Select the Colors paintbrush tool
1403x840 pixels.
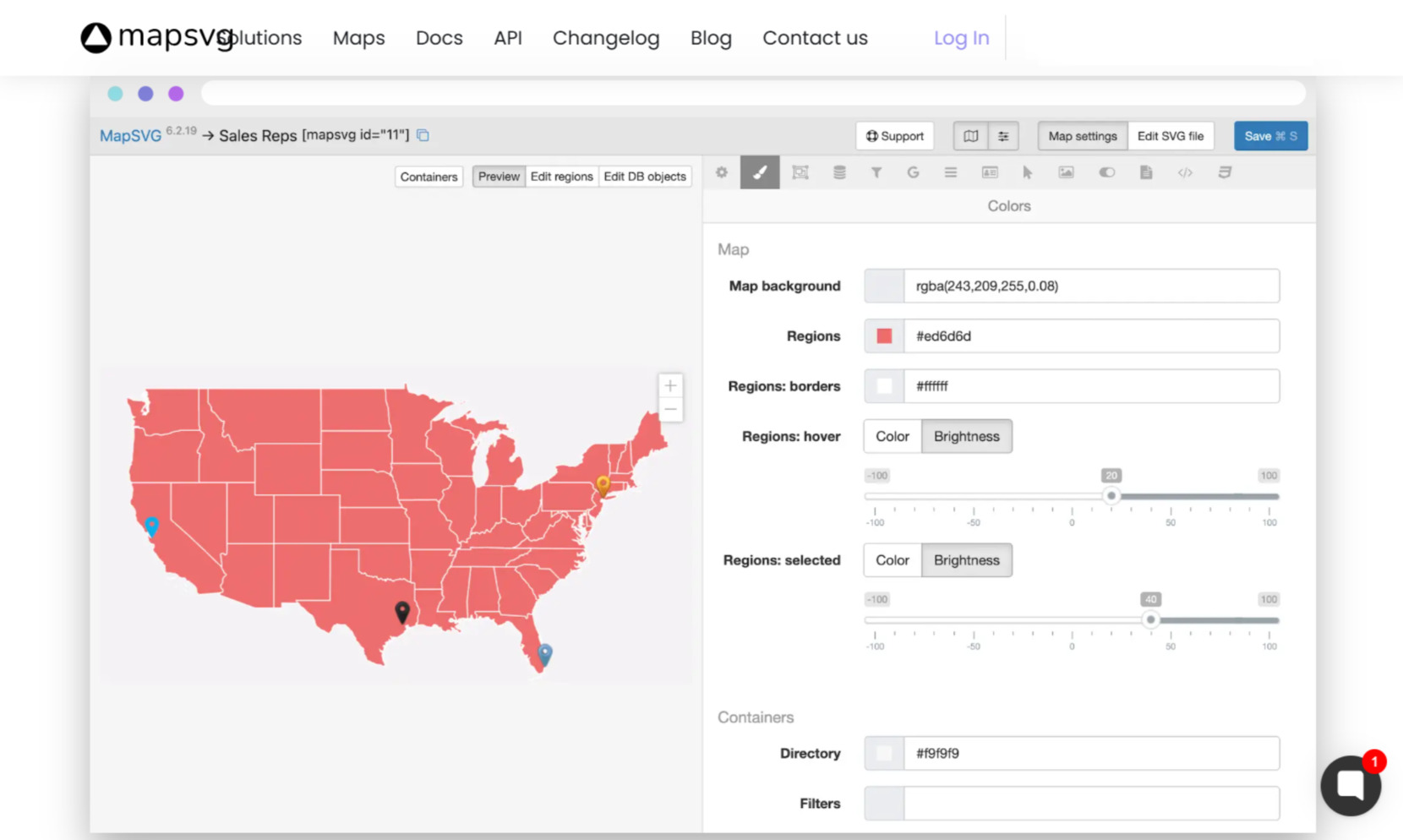[759, 172]
